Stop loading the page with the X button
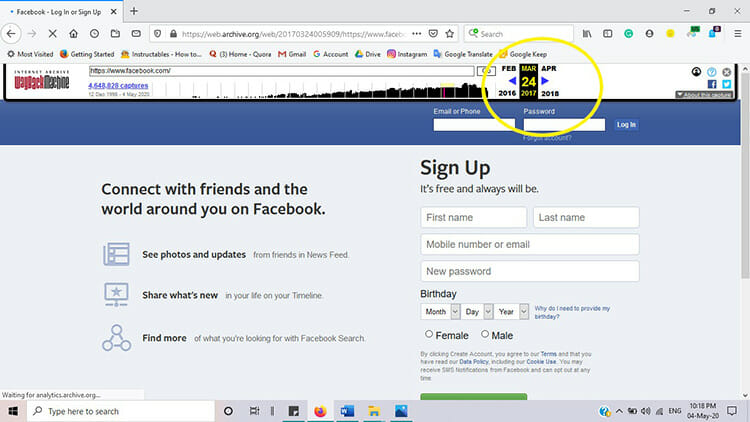 53,33
